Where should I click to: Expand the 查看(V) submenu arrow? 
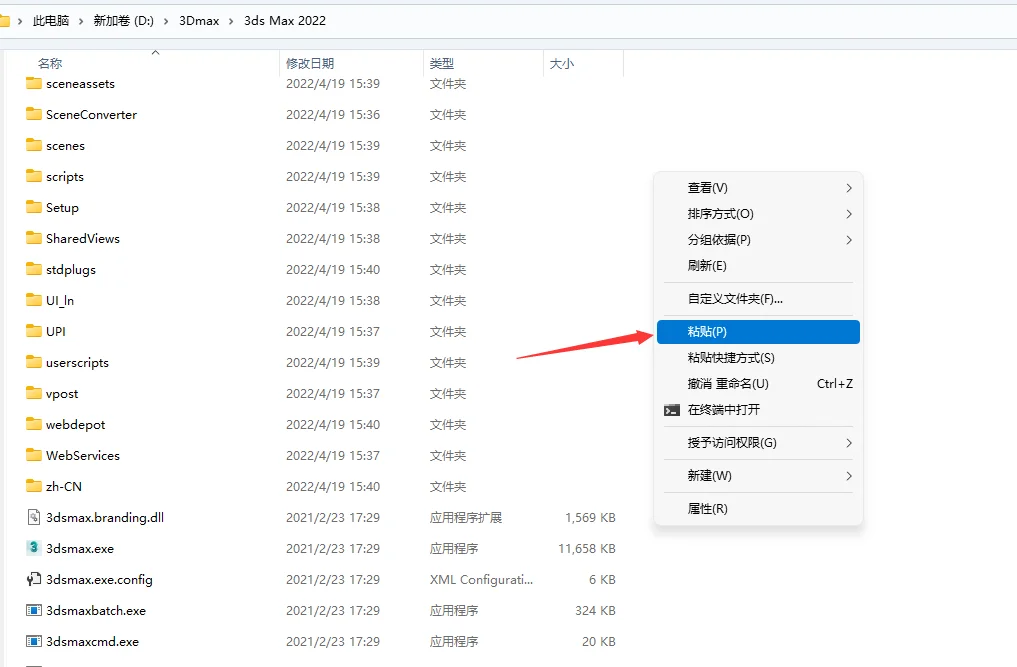pyautogui.click(x=848, y=188)
